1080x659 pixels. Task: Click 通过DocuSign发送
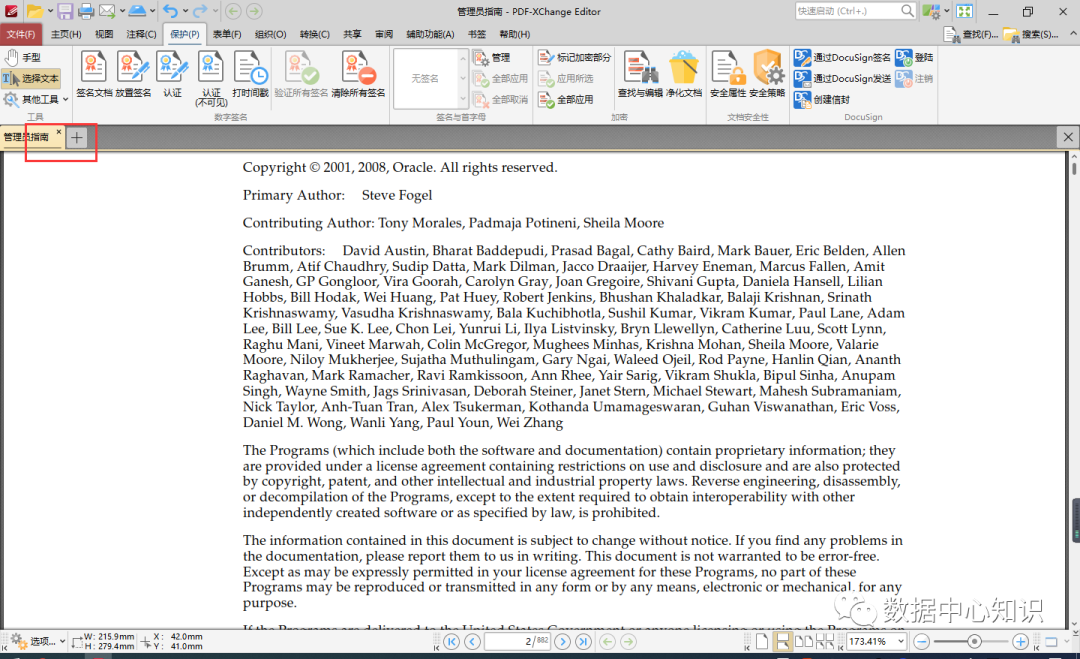pos(842,79)
